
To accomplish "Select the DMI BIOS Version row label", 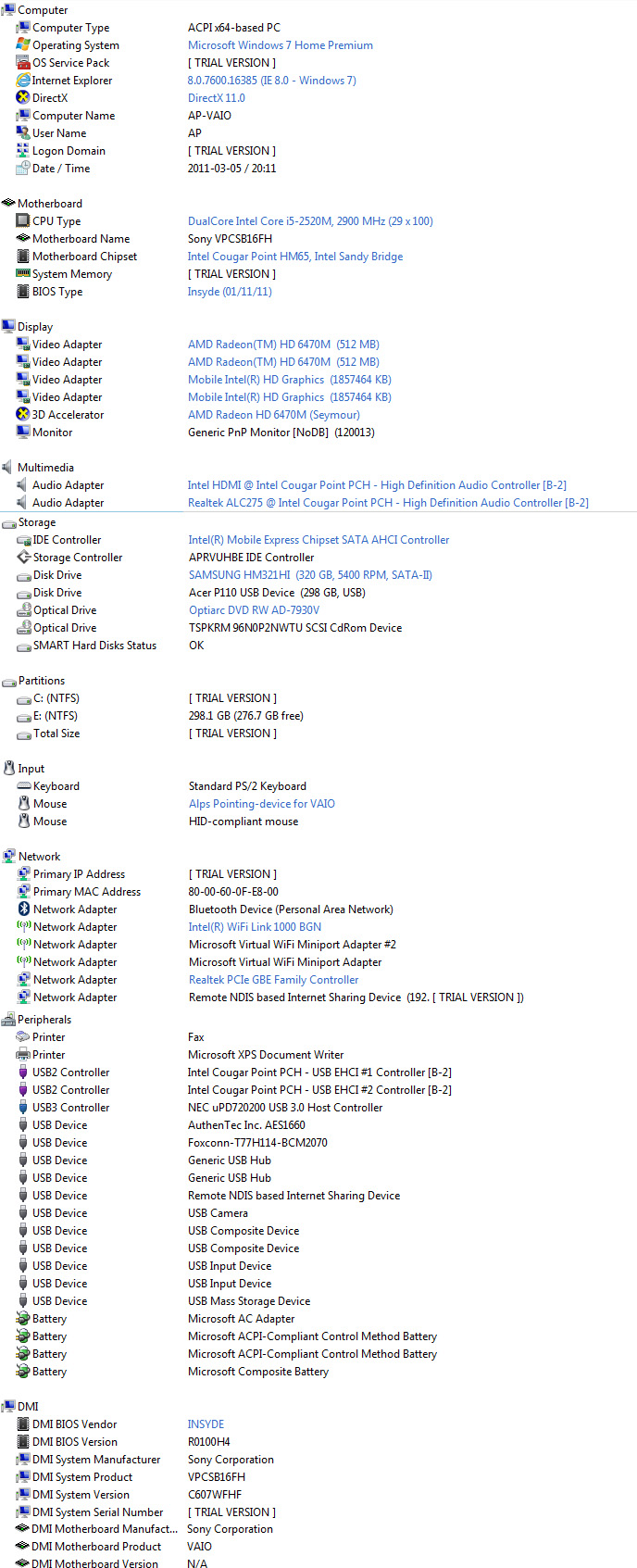I will coord(75,1442).
